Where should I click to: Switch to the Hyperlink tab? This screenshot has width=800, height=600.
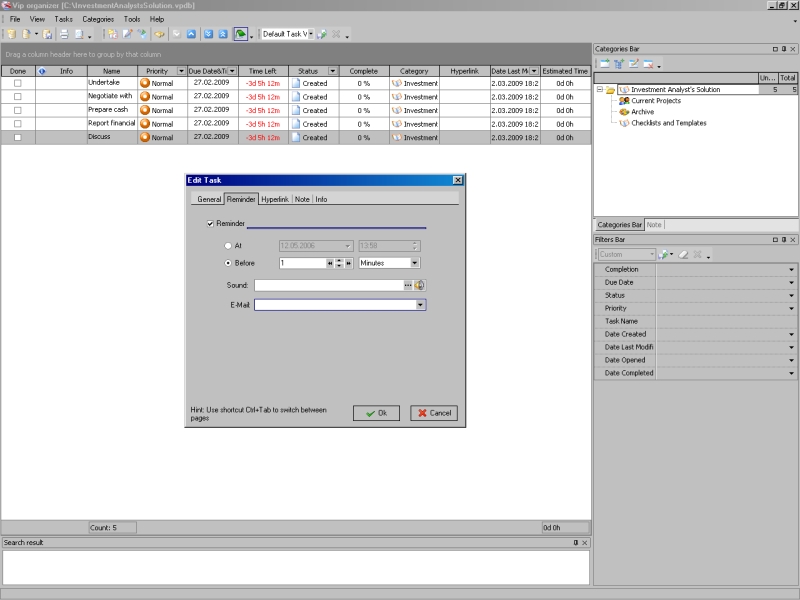point(275,199)
